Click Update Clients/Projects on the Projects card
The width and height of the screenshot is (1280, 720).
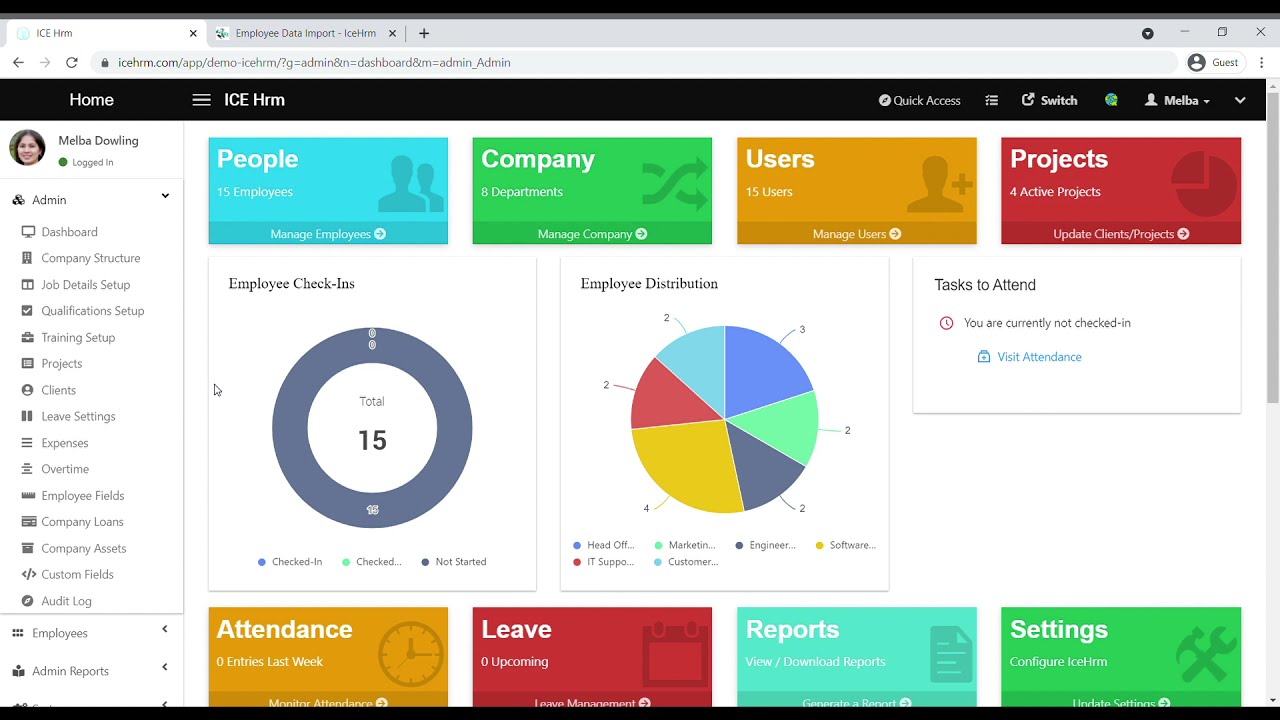[x=1121, y=234]
